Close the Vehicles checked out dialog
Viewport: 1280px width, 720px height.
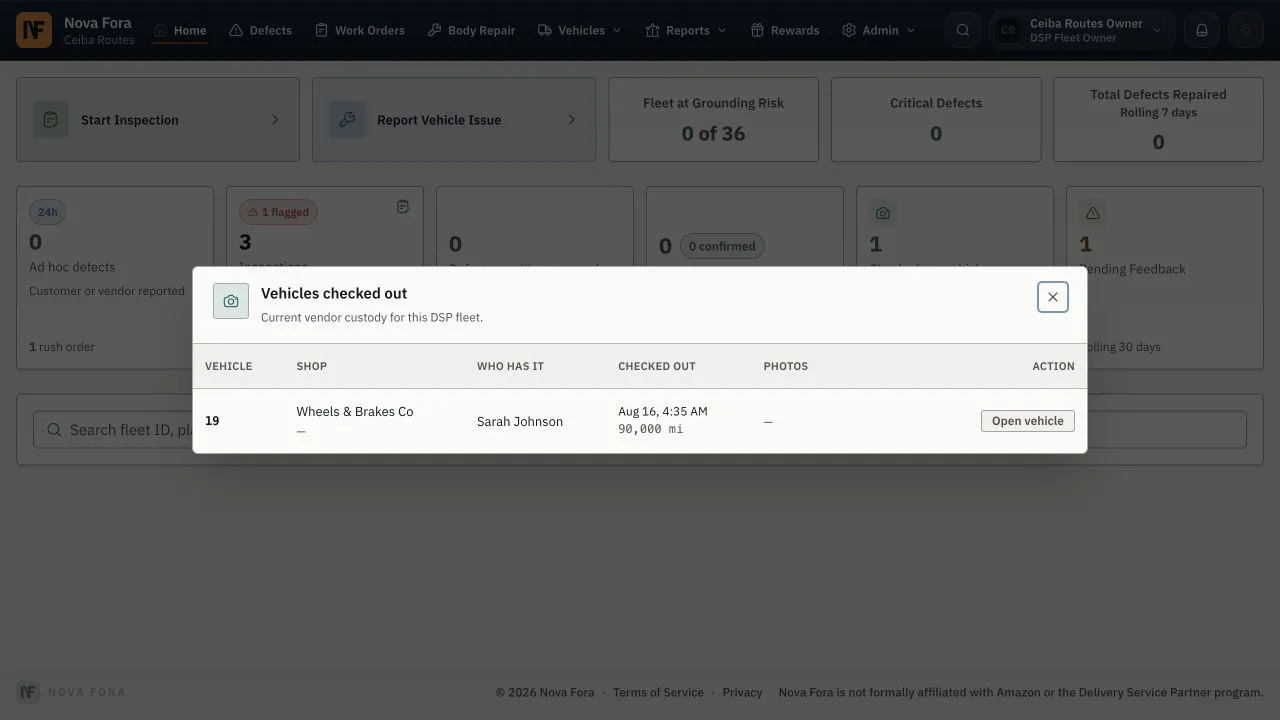(1053, 297)
